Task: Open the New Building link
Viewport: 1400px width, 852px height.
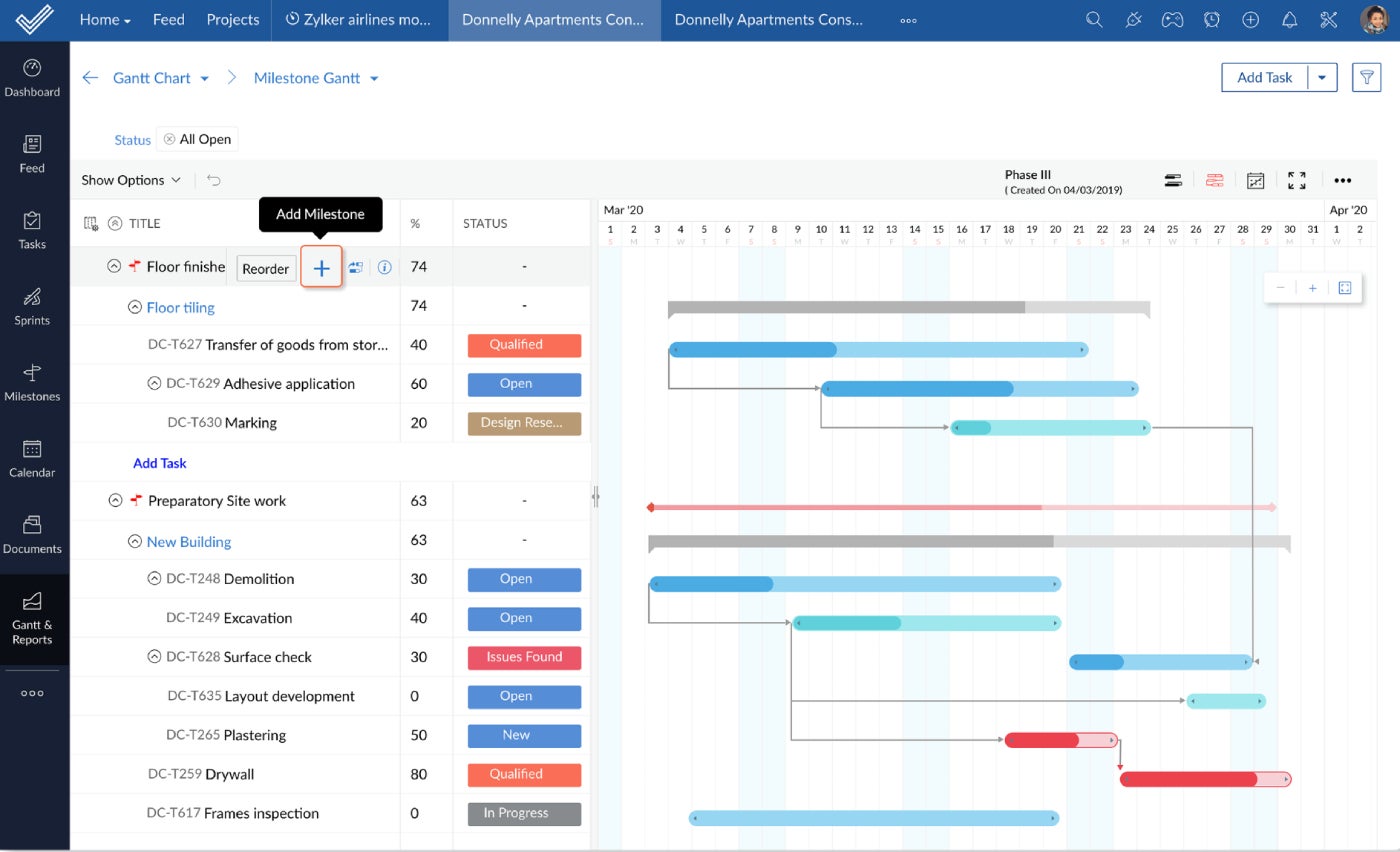Action: 189,541
